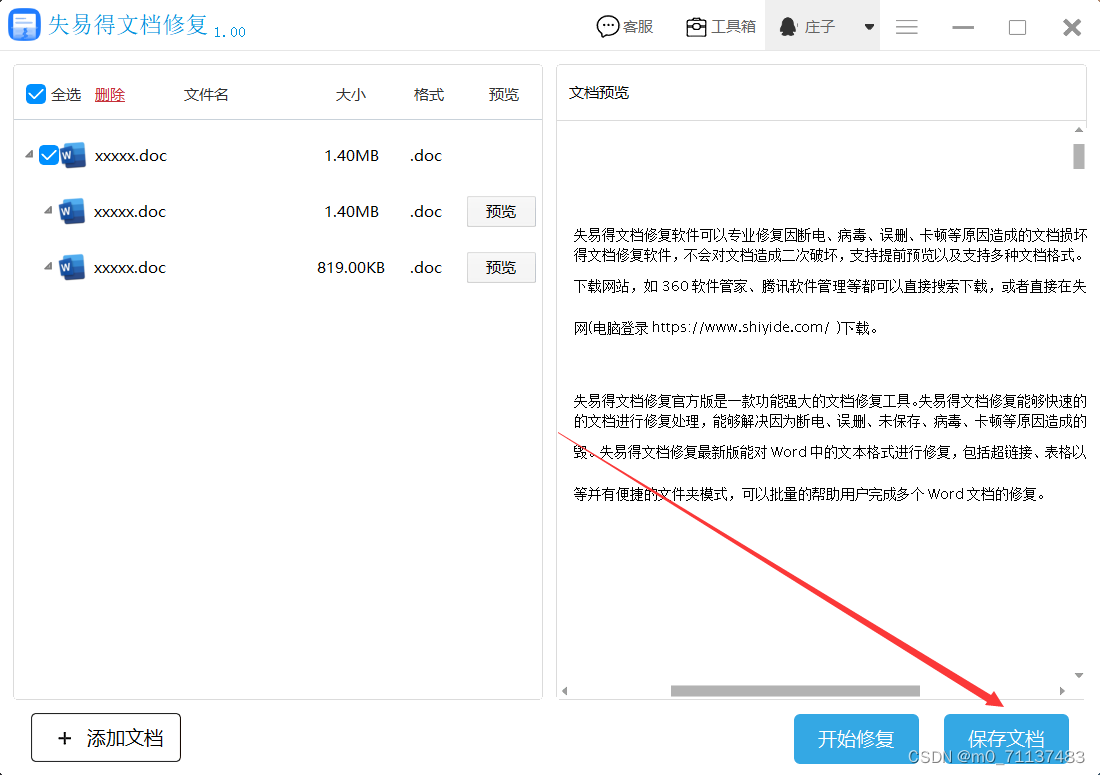
Task: Click top-level file's 1.40MB size cell
Action: [351, 156]
